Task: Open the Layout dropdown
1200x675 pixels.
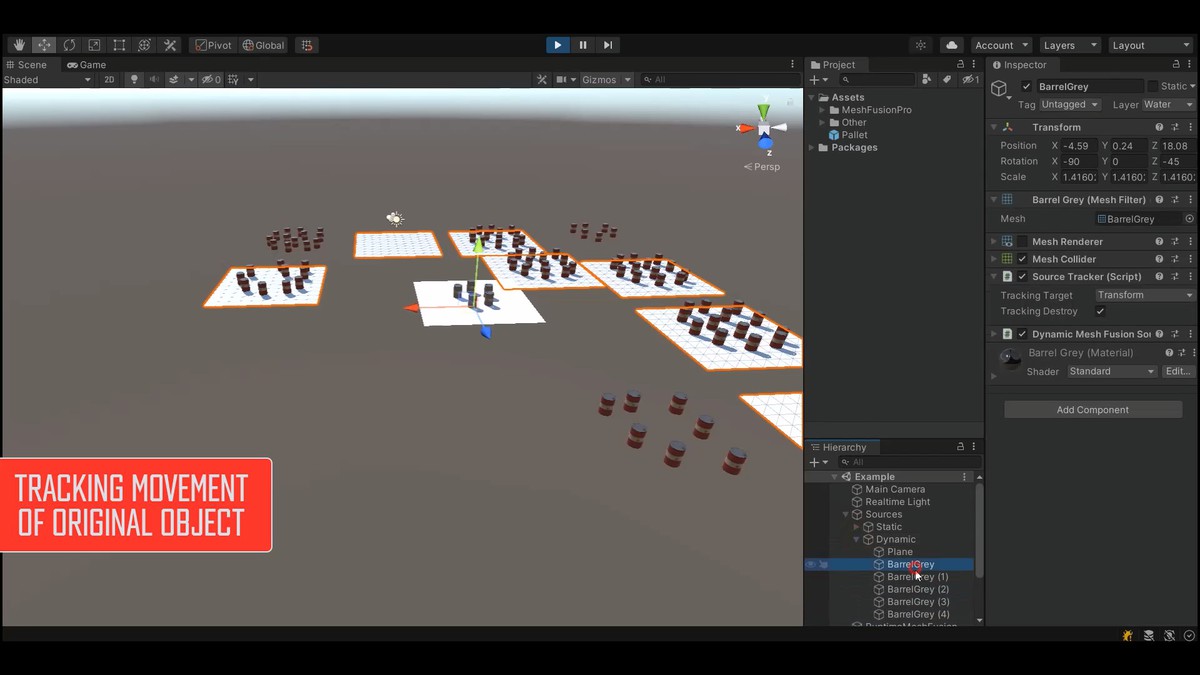Action: (x=1149, y=45)
